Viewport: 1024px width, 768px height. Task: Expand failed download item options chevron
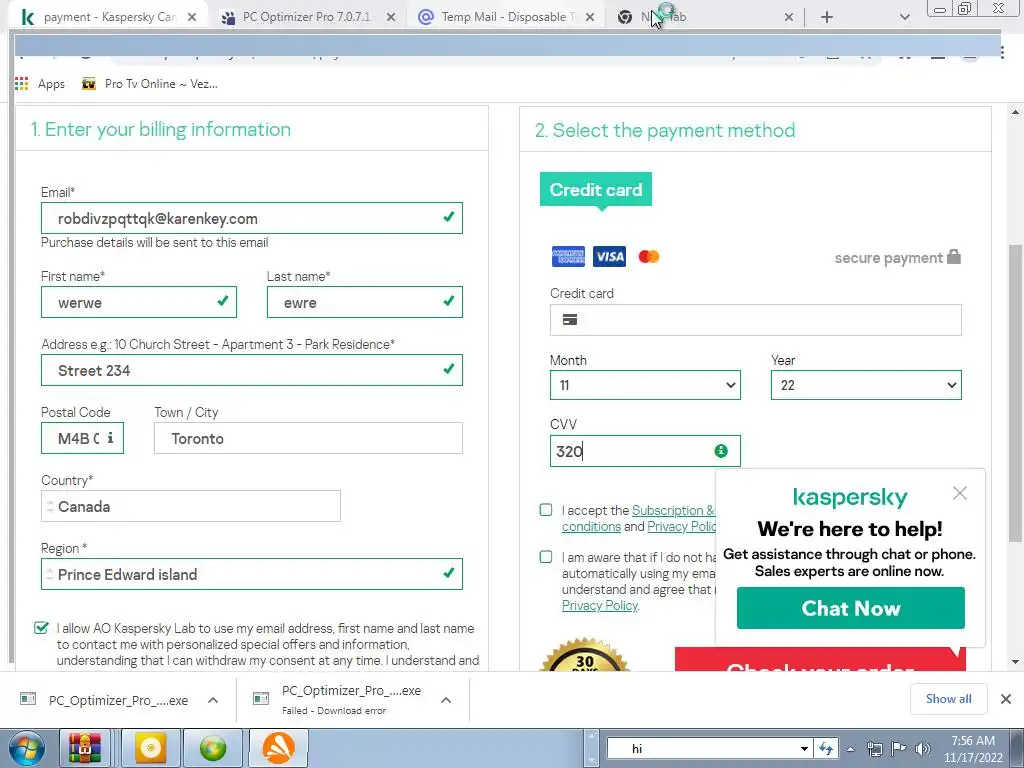click(446, 700)
